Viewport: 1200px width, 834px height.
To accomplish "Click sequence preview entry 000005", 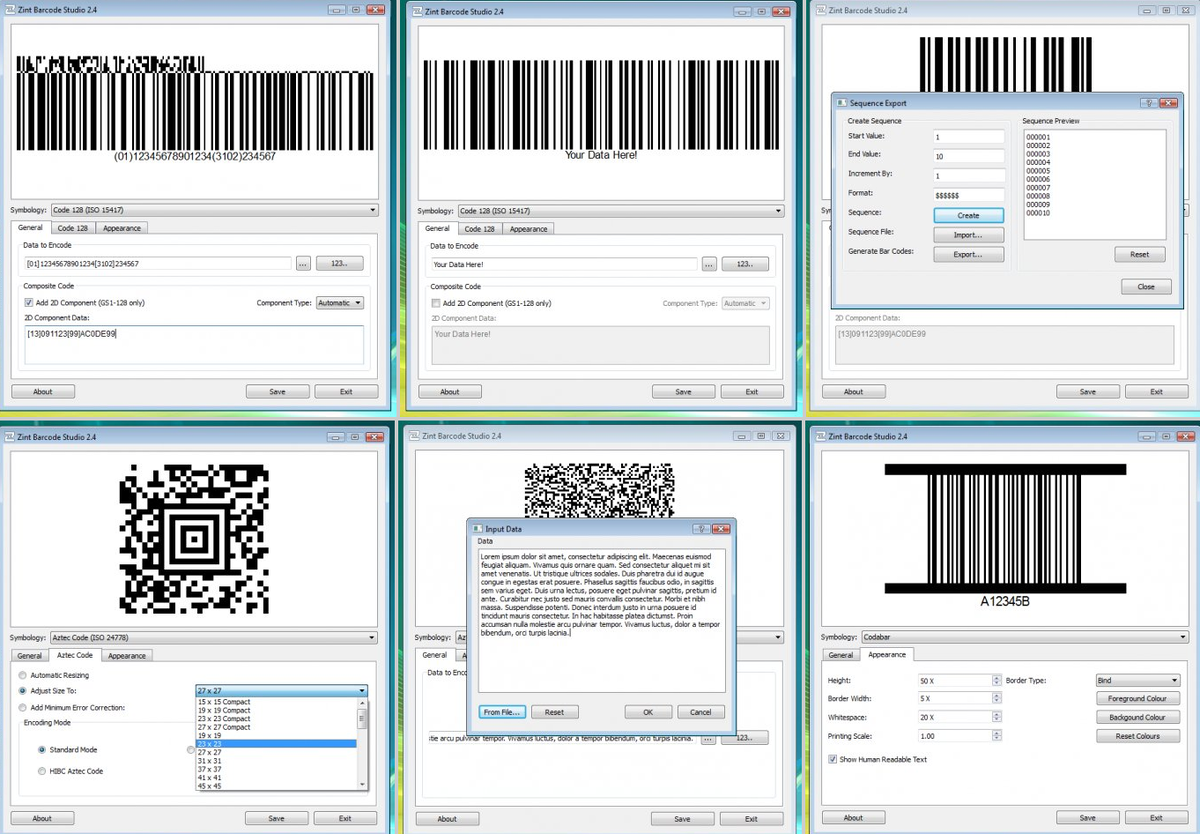I will point(1038,169).
